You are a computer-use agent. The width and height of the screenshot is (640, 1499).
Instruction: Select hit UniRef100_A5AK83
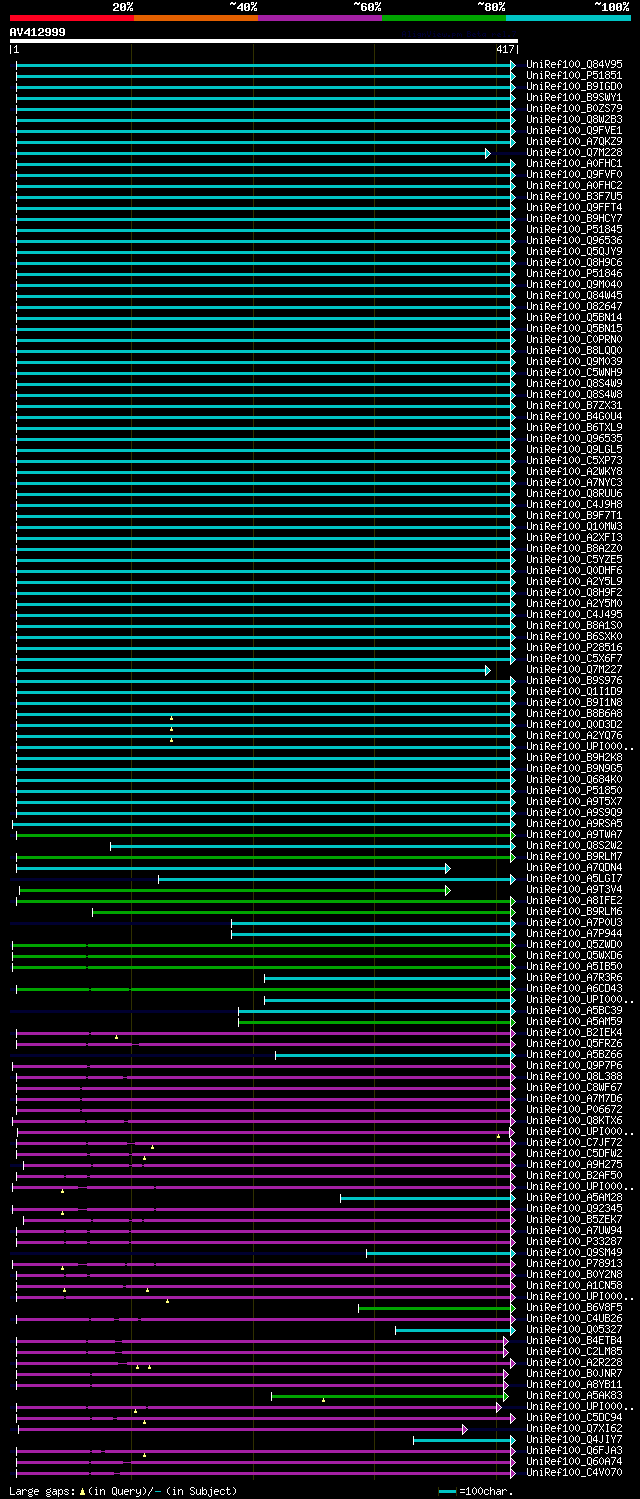pyautogui.click(x=573, y=1395)
